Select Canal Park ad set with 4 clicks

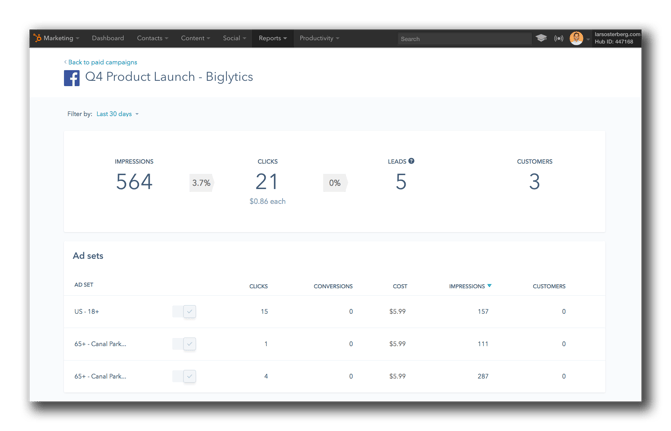coord(100,376)
